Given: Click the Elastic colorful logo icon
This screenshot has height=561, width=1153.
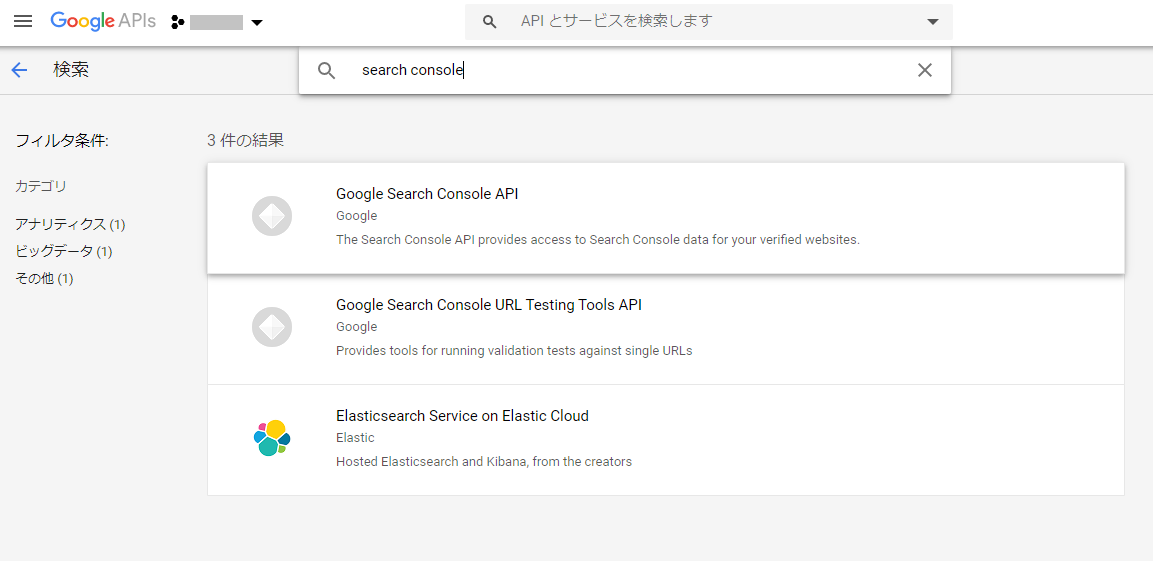Looking at the screenshot, I should 272,438.
